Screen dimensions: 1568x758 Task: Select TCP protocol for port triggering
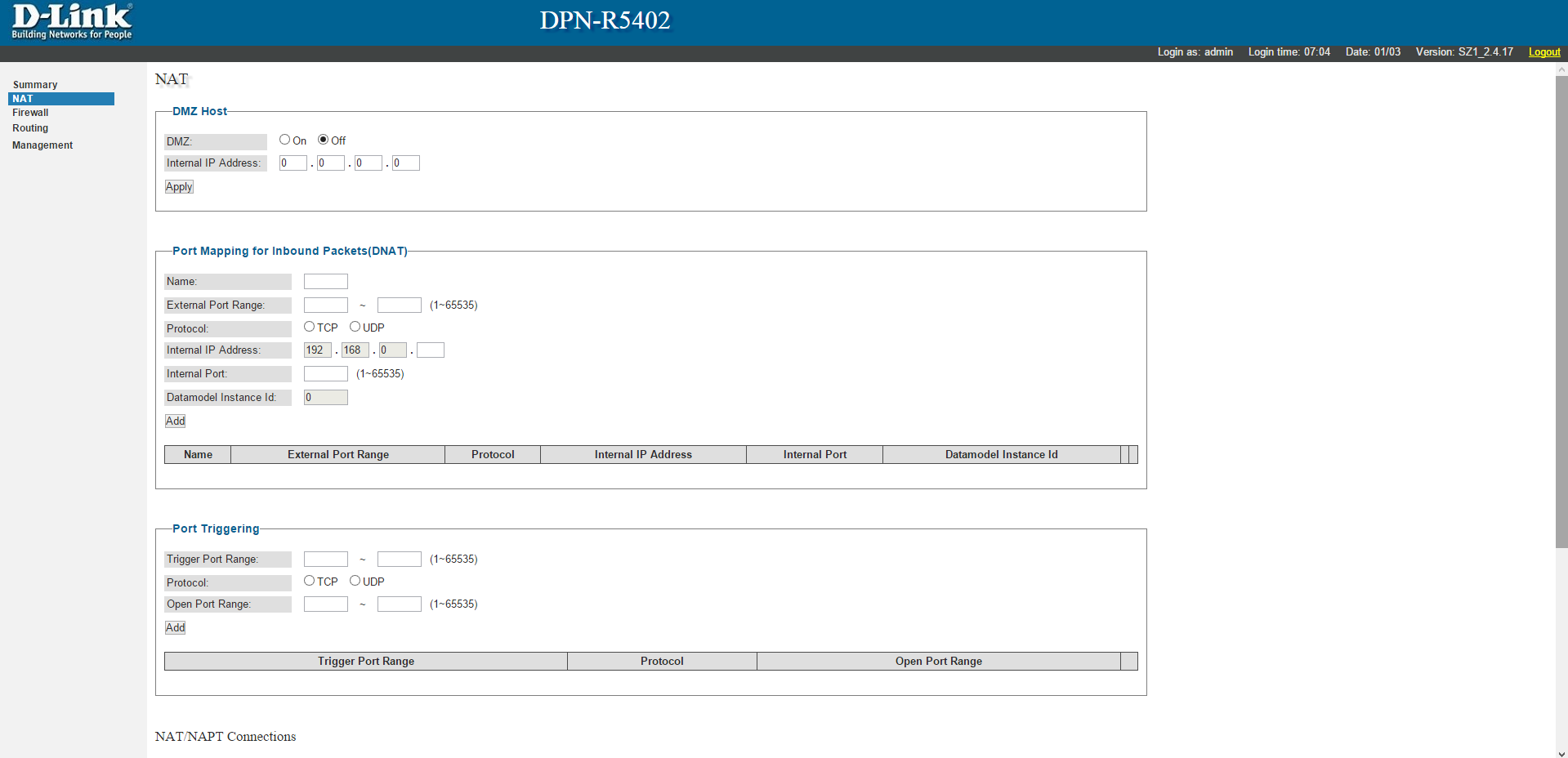pos(309,581)
